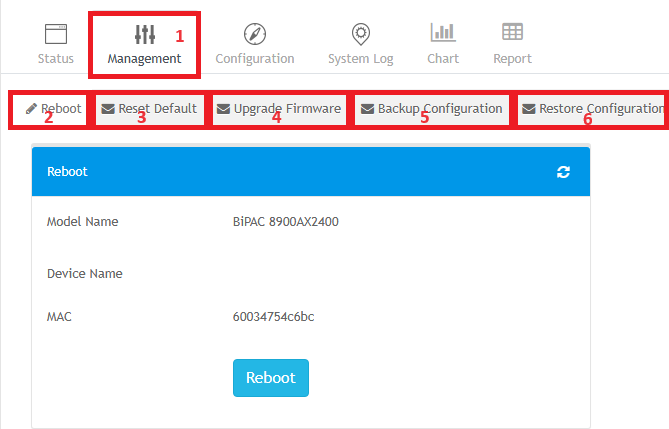Click the Report table grid icon
Screen dimensions: 669x429
[512, 33]
